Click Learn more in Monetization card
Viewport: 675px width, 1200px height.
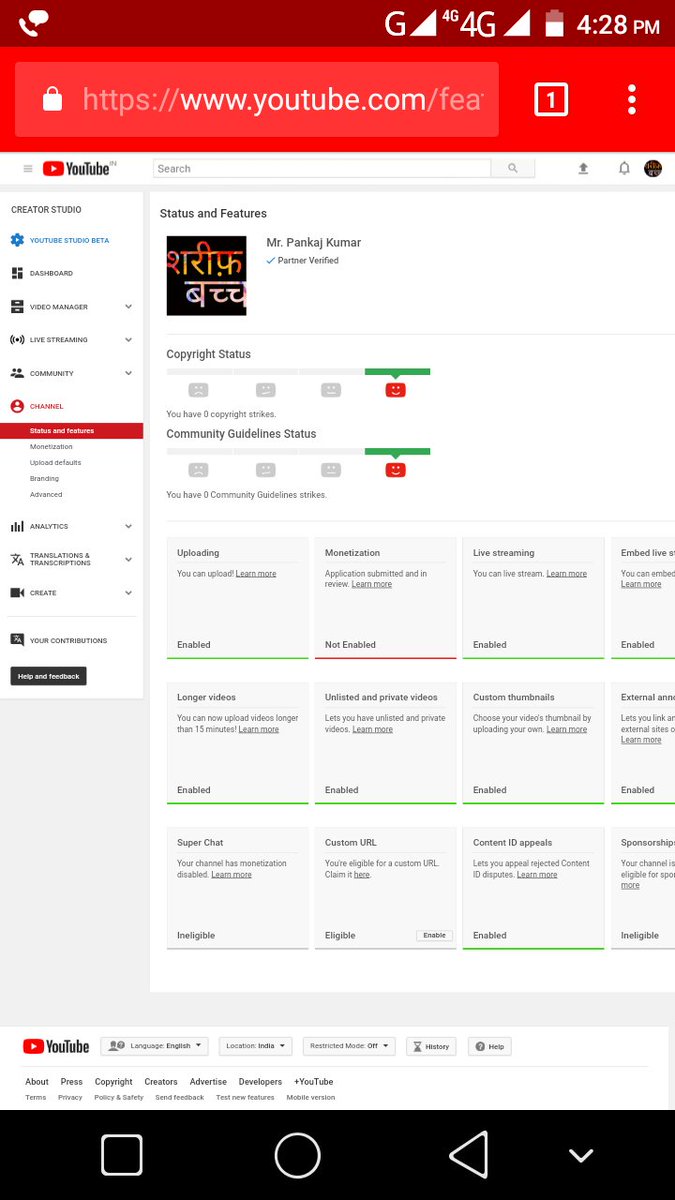pyautogui.click(x=372, y=584)
